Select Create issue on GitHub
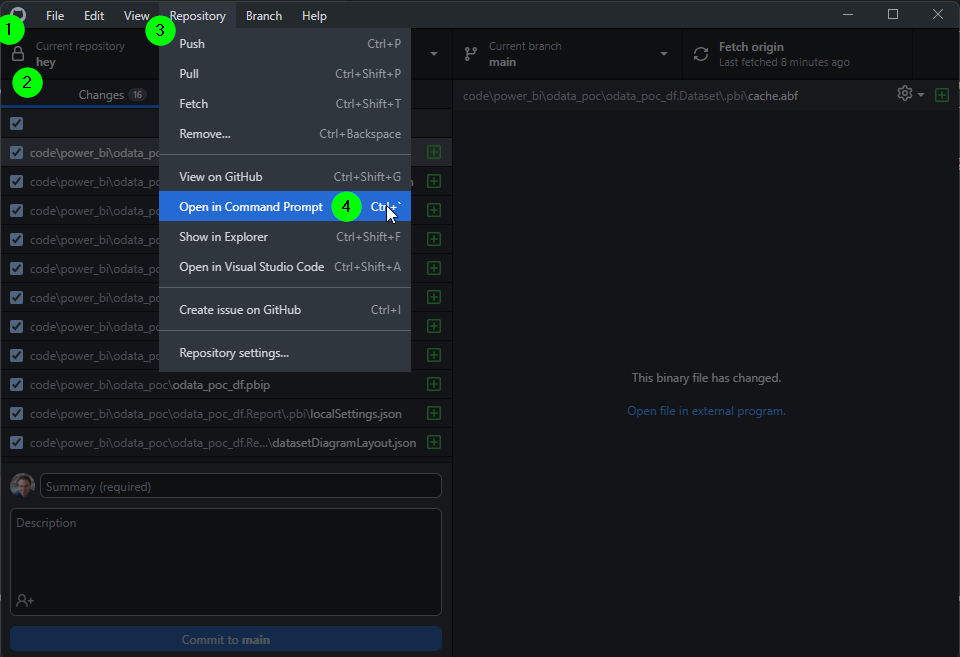 coord(285,310)
